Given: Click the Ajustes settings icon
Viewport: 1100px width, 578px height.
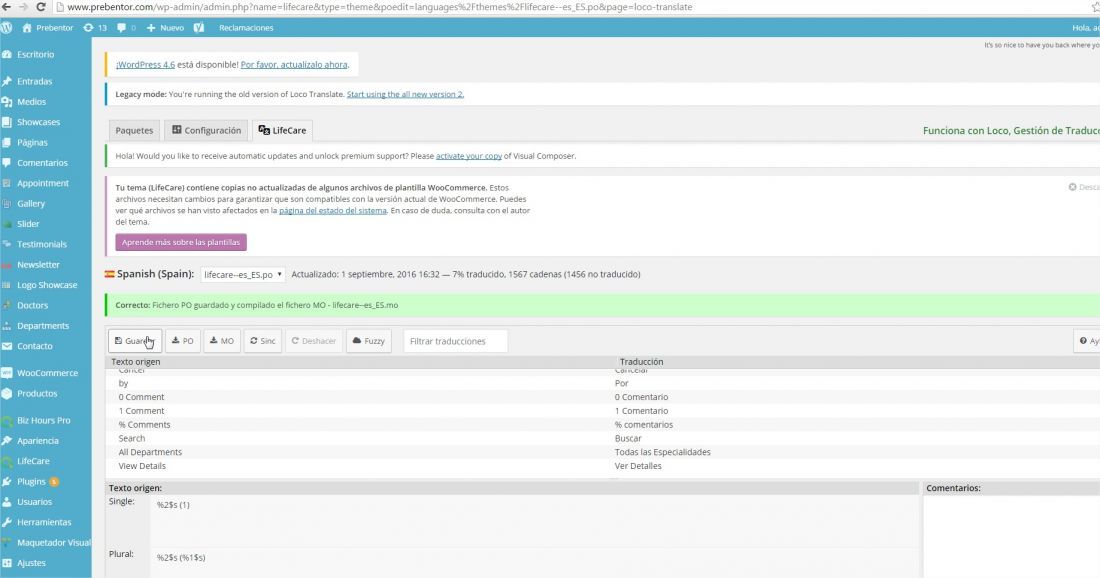Looking at the screenshot, I should pos(7,563).
